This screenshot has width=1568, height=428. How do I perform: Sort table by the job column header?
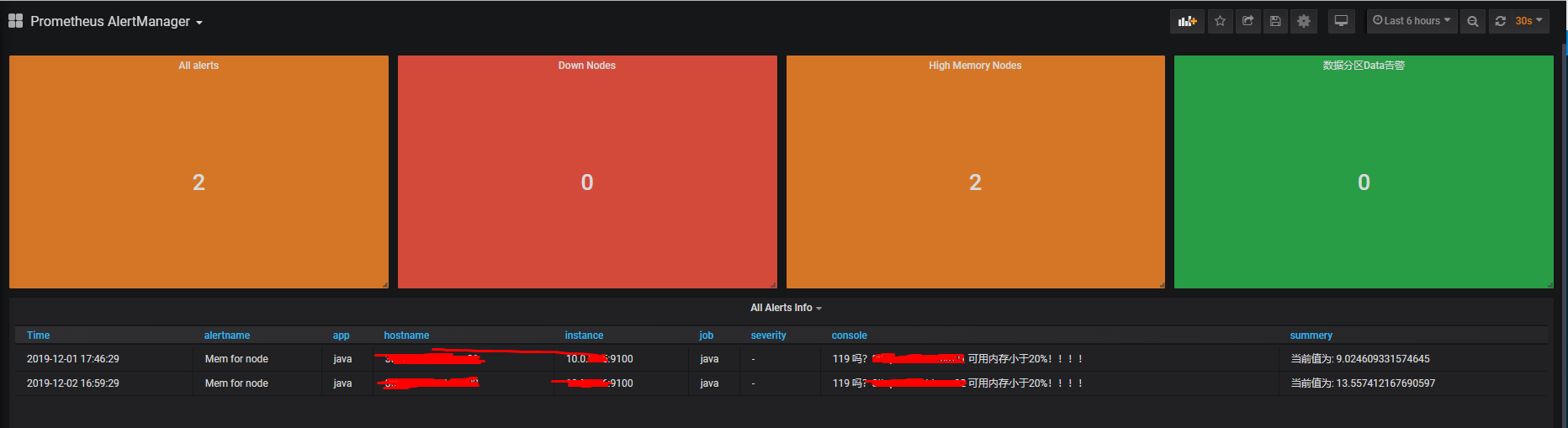click(x=706, y=336)
